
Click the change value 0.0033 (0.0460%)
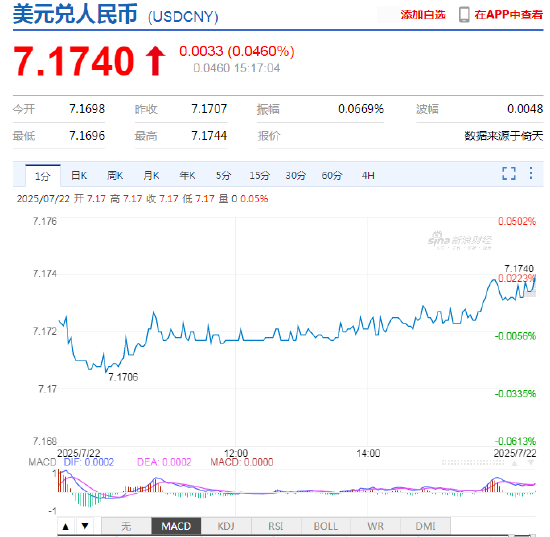coord(237,51)
